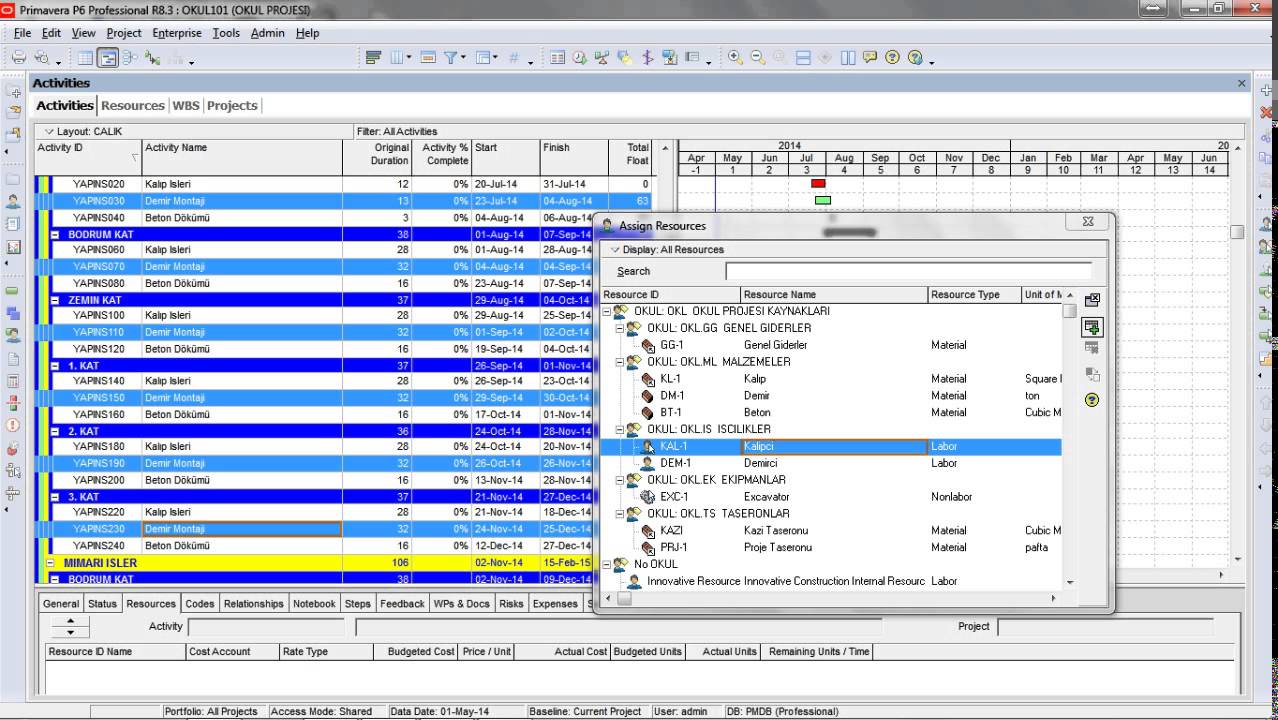Image resolution: width=1278 pixels, height=720 pixels.
Task: Switch to Activity Table view icon
Action: (86, 58)
